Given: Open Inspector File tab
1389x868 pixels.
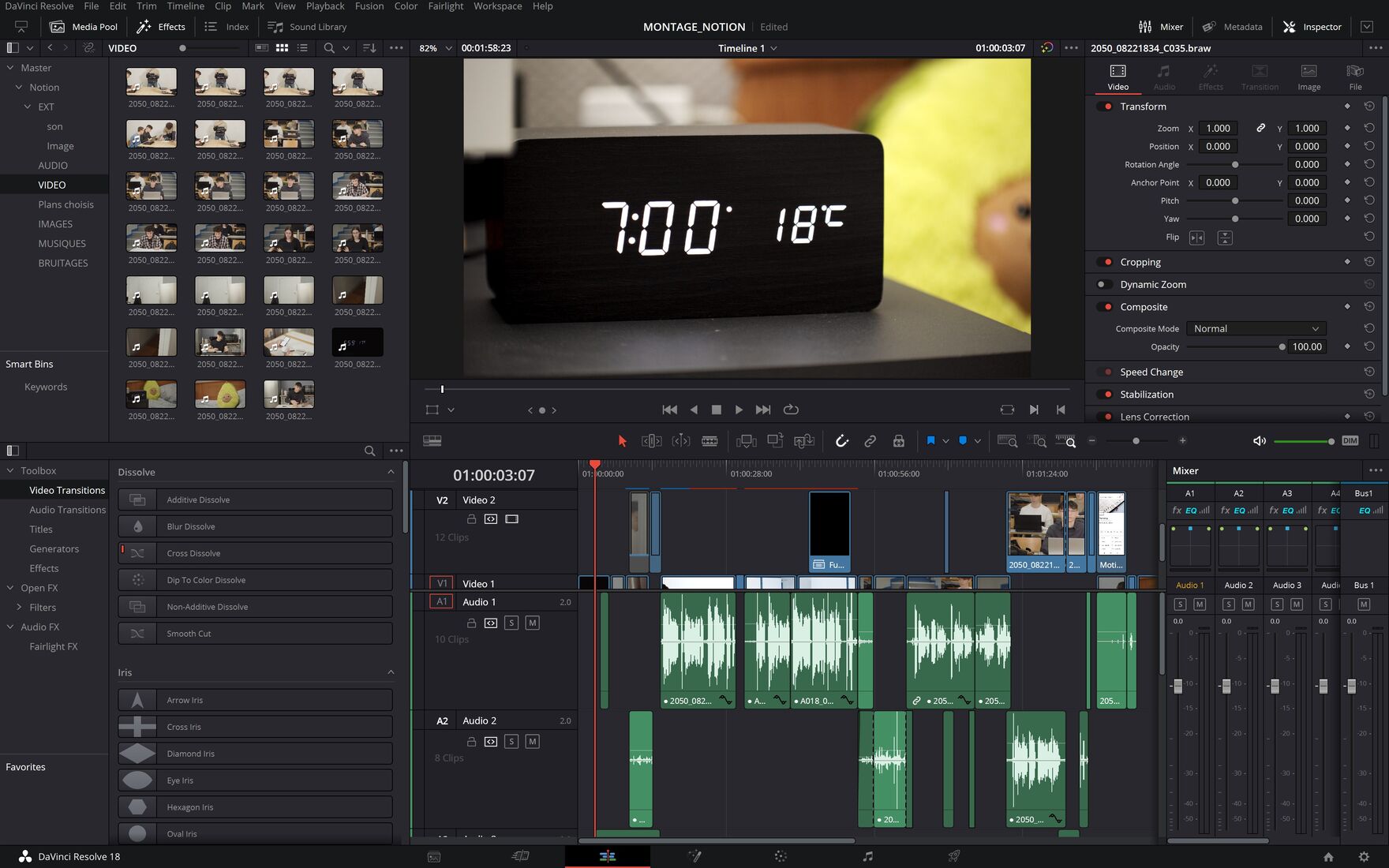Looking at the screenshot, I should tap(1355, 77).
